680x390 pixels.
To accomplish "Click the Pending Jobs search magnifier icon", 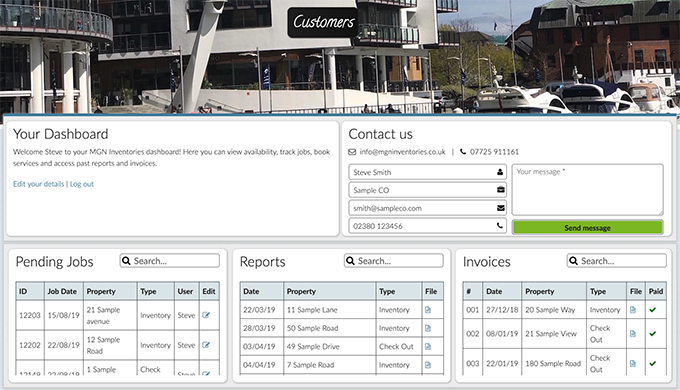I will tap(126, 261).
